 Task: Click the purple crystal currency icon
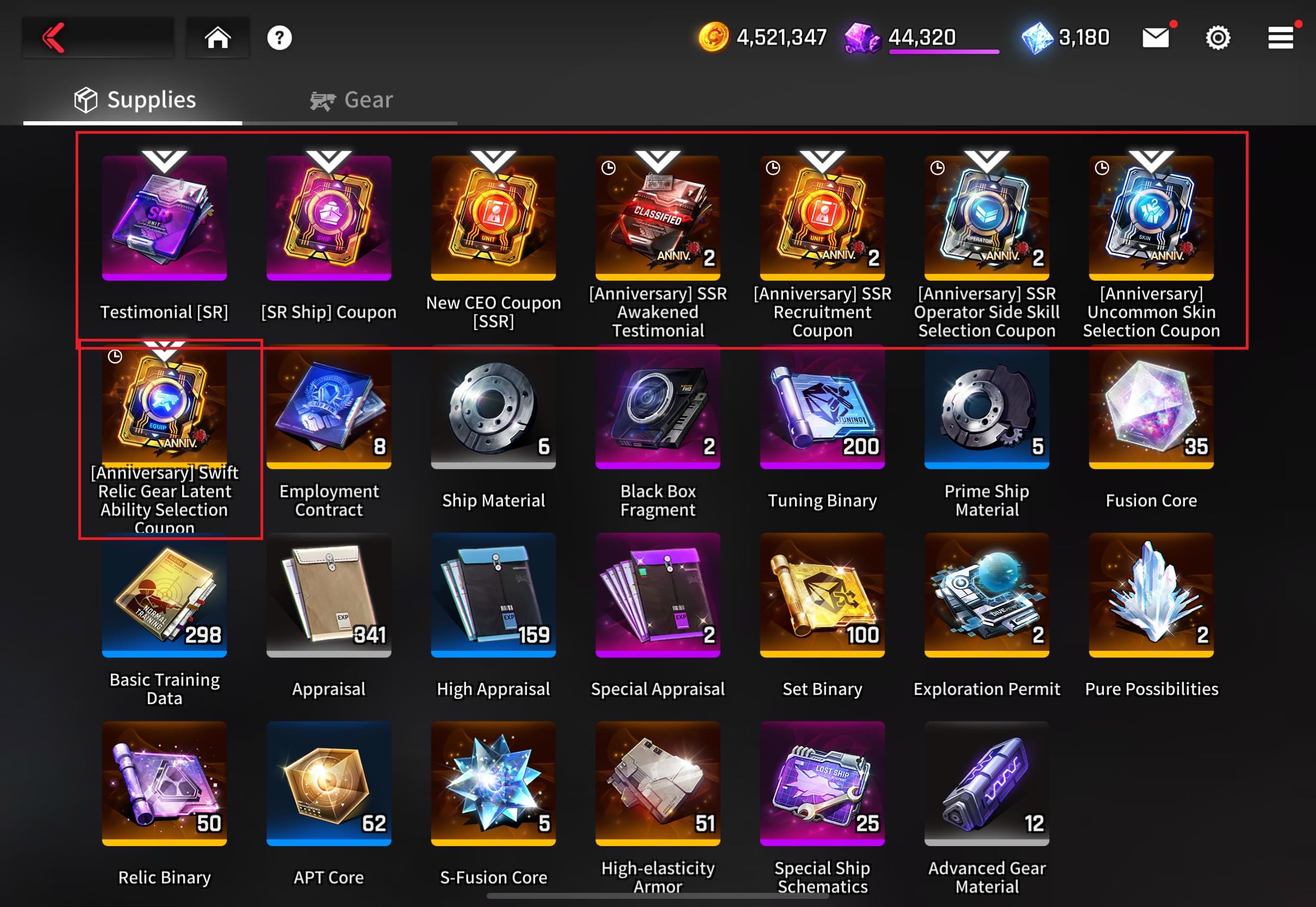coord(862,38)
